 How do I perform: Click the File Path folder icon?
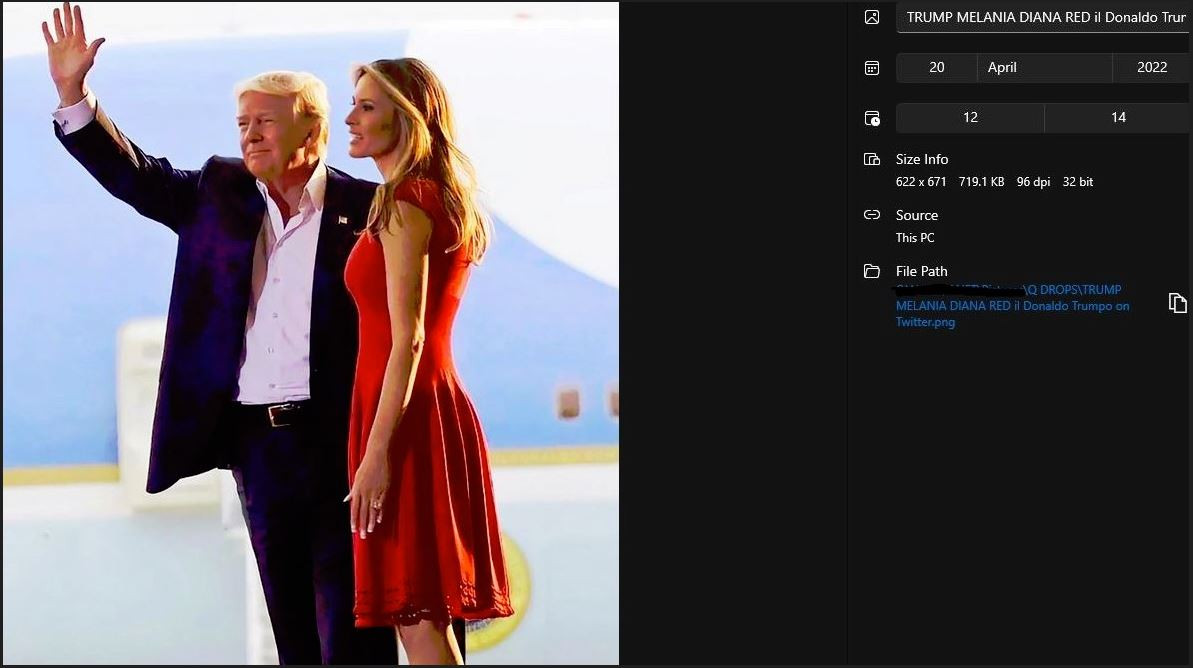tap(872, 271)
